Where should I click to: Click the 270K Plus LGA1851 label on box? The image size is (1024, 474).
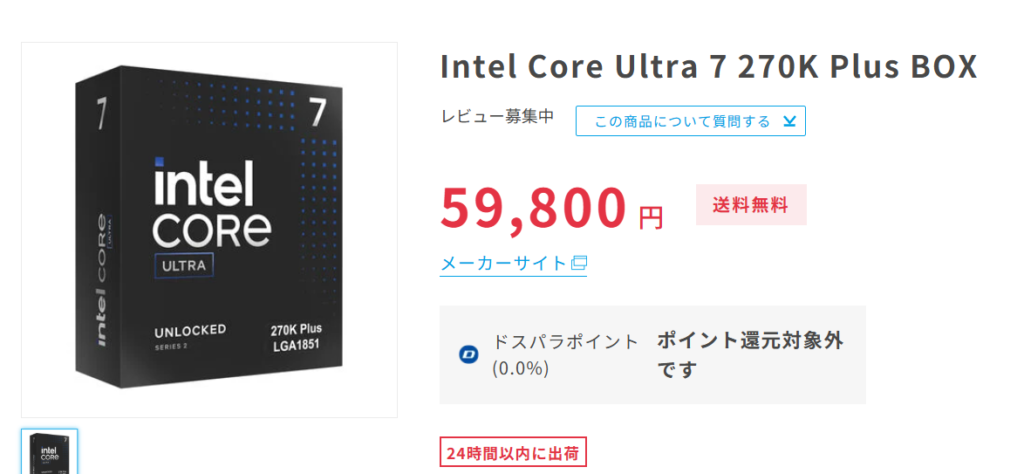click(296, 336)
